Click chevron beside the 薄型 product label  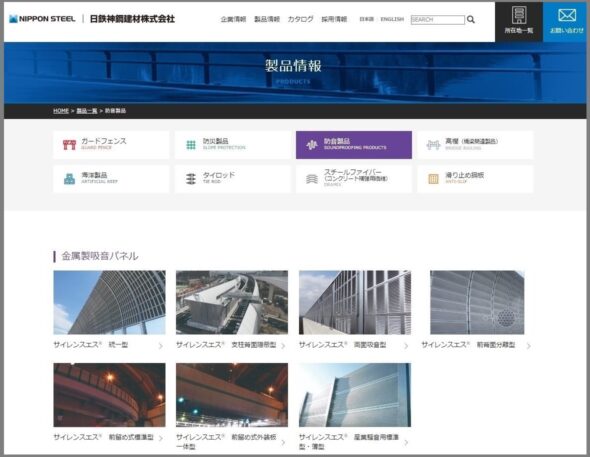pos(406,443)
